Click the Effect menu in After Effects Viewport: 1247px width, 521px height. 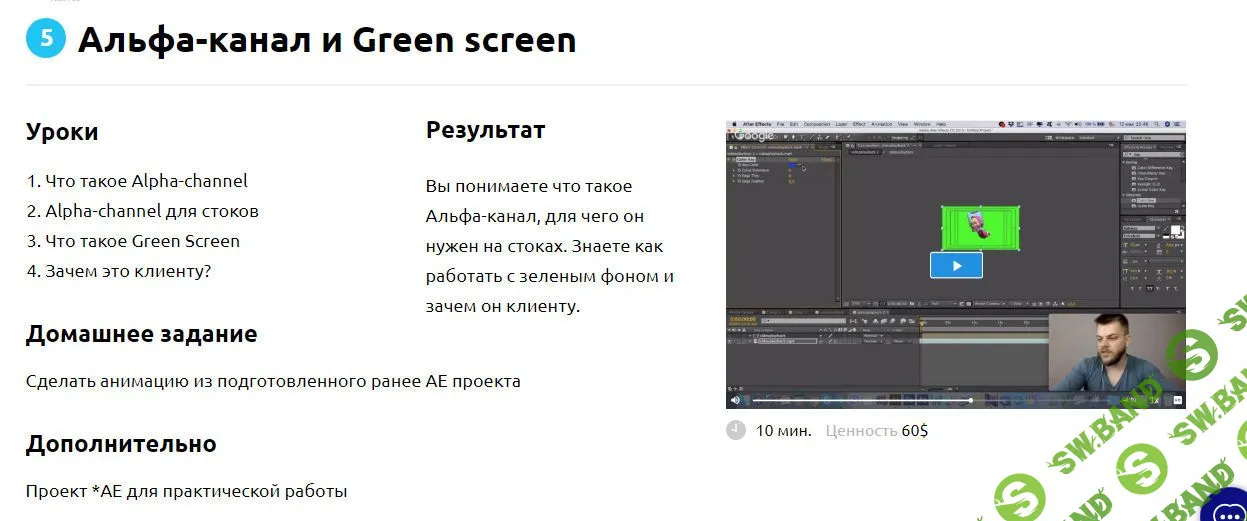coord(858,124)
